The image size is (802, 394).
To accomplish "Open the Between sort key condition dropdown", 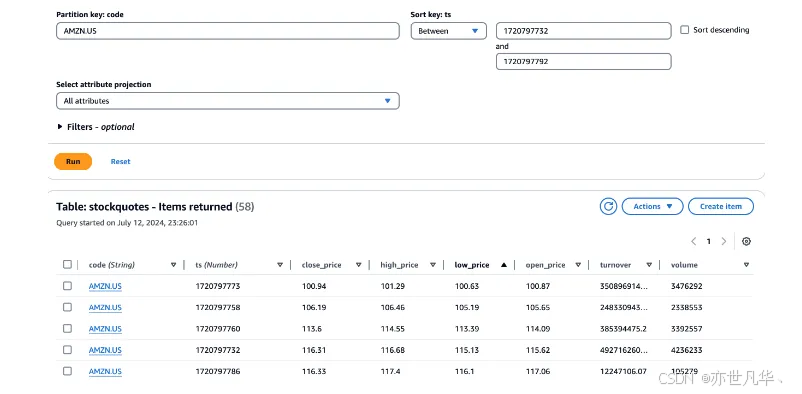I will [449, 31].
